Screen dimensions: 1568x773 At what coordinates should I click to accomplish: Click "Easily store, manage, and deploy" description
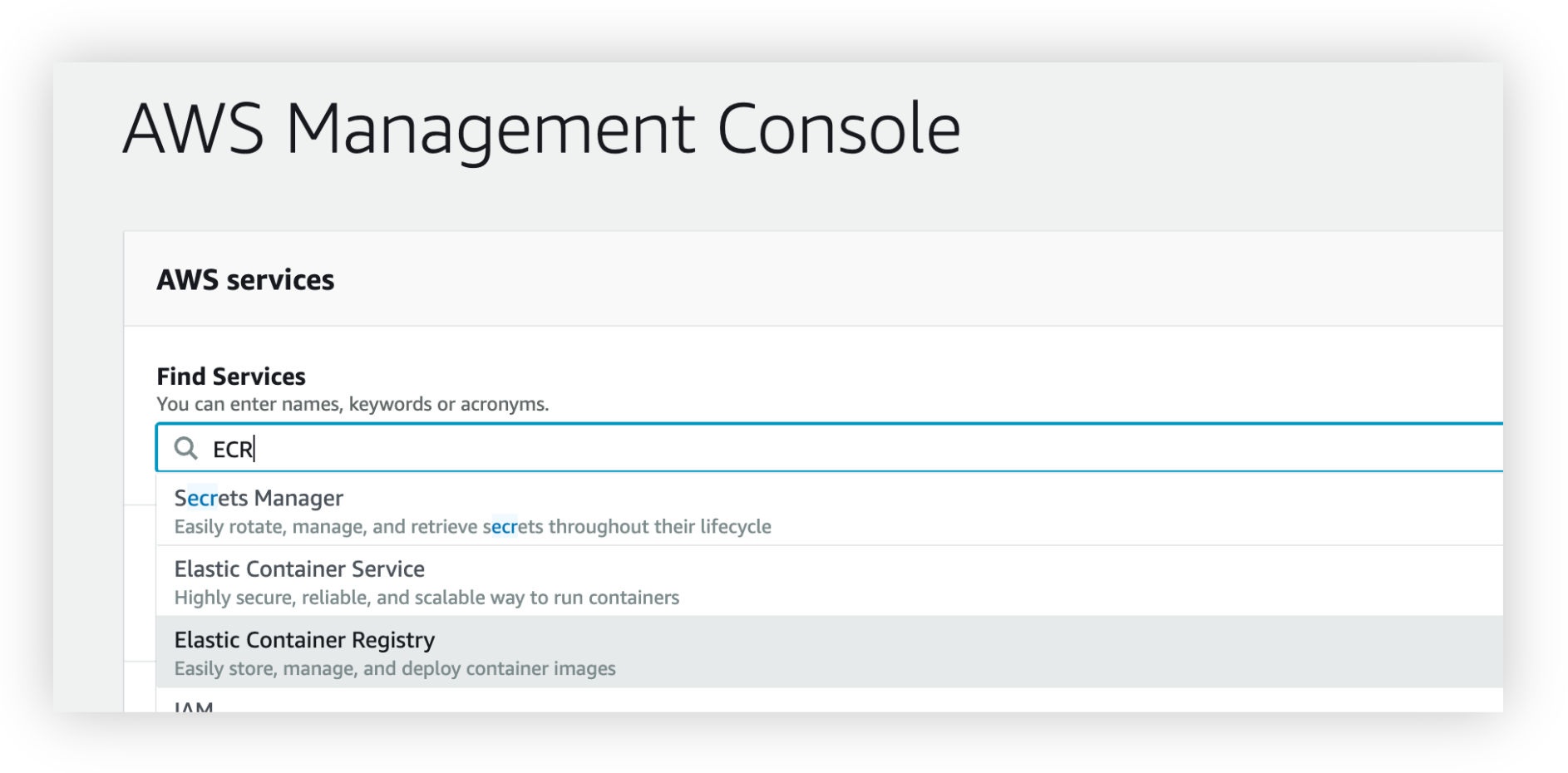coord(394,669)
